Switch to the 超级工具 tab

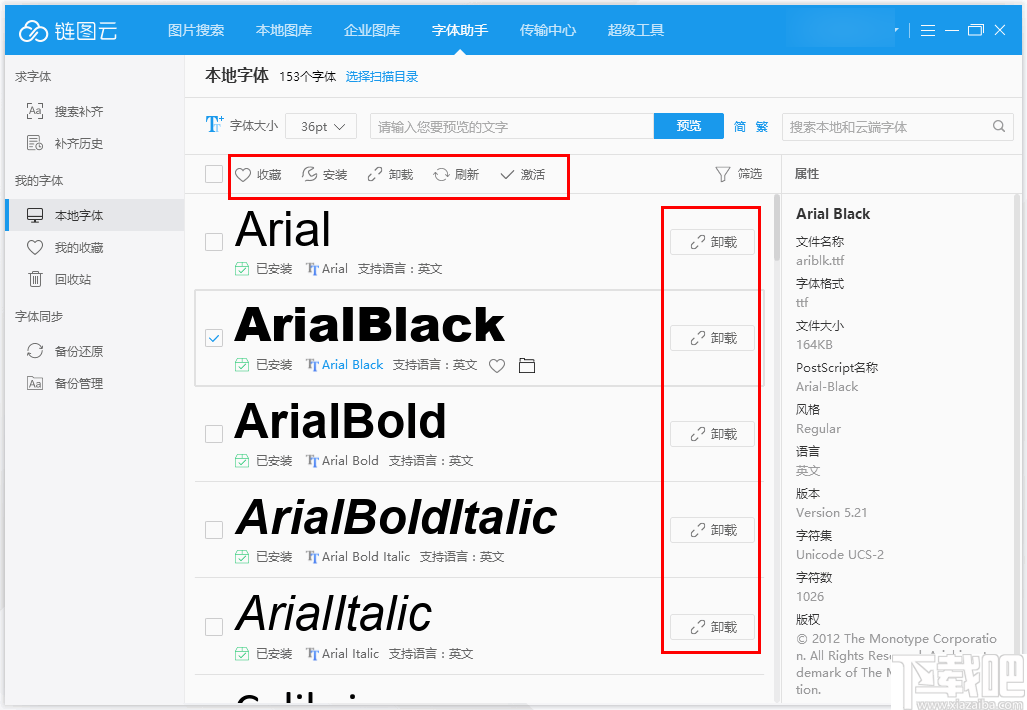[636, 30]
